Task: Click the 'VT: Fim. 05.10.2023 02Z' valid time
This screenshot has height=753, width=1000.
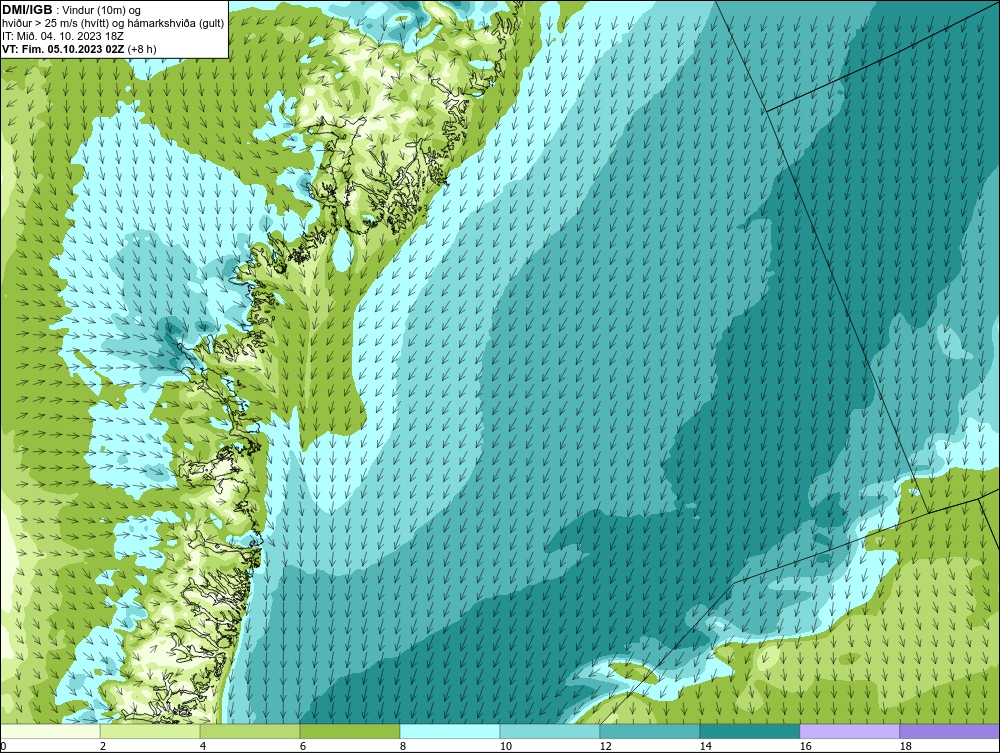Action: coord(63,49)
